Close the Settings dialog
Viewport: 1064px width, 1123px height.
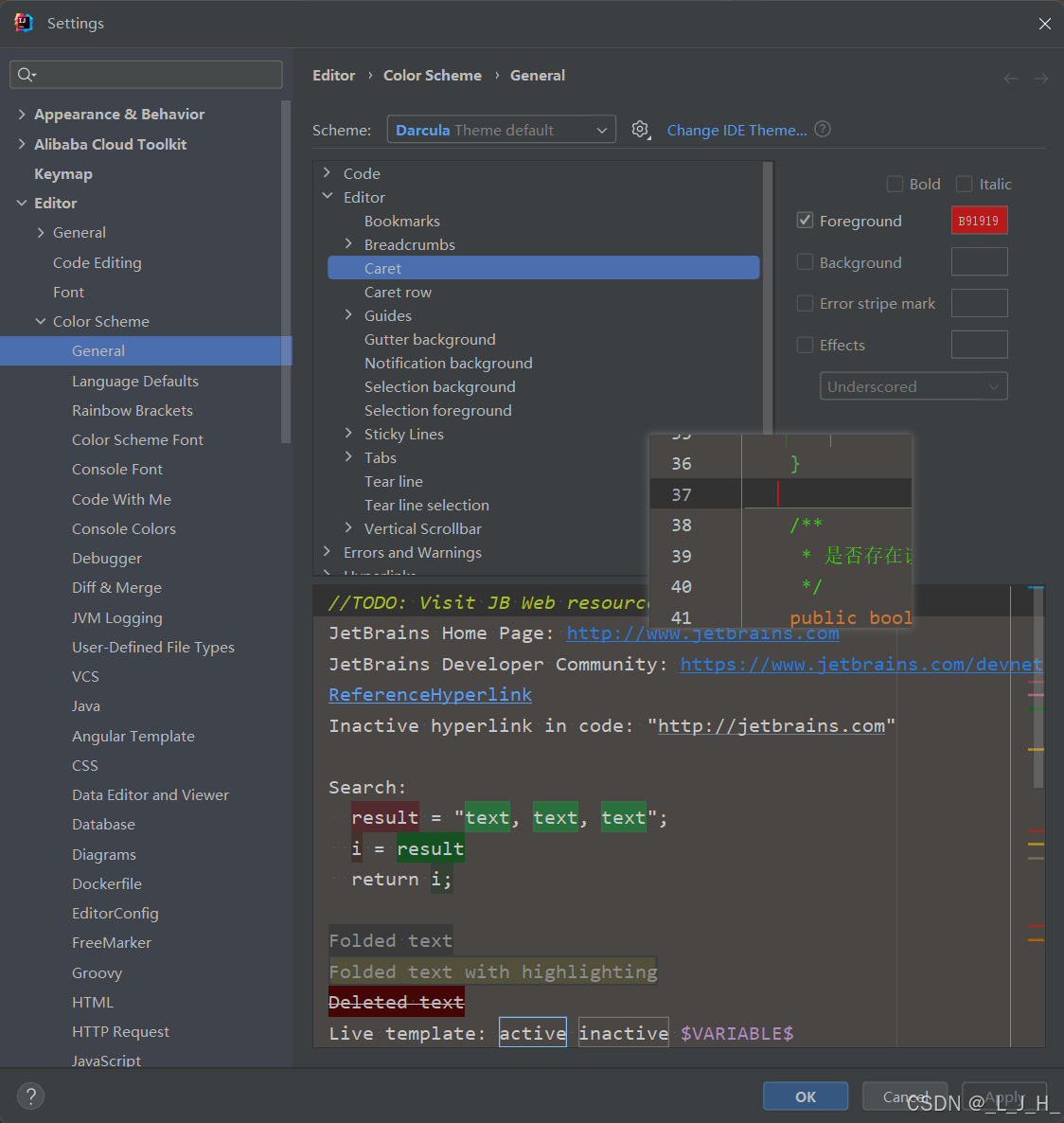(x=1045, y=24)
